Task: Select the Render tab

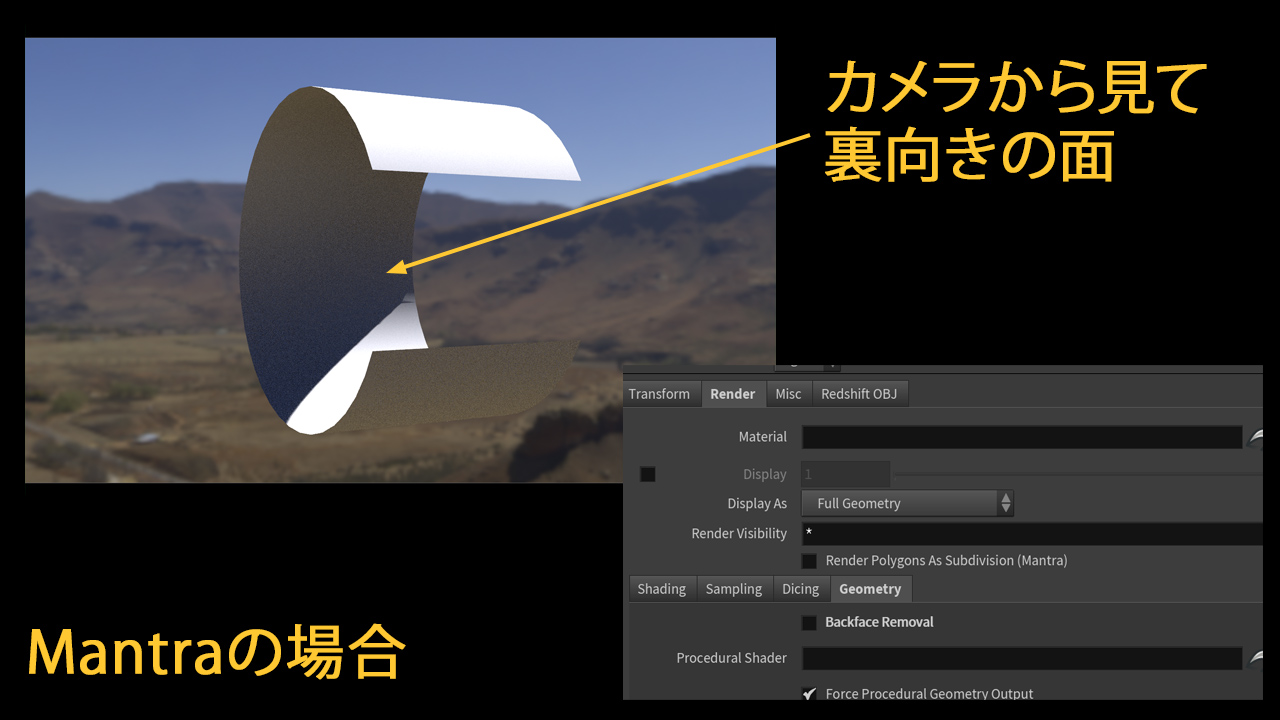Action: tap(732, 394)
